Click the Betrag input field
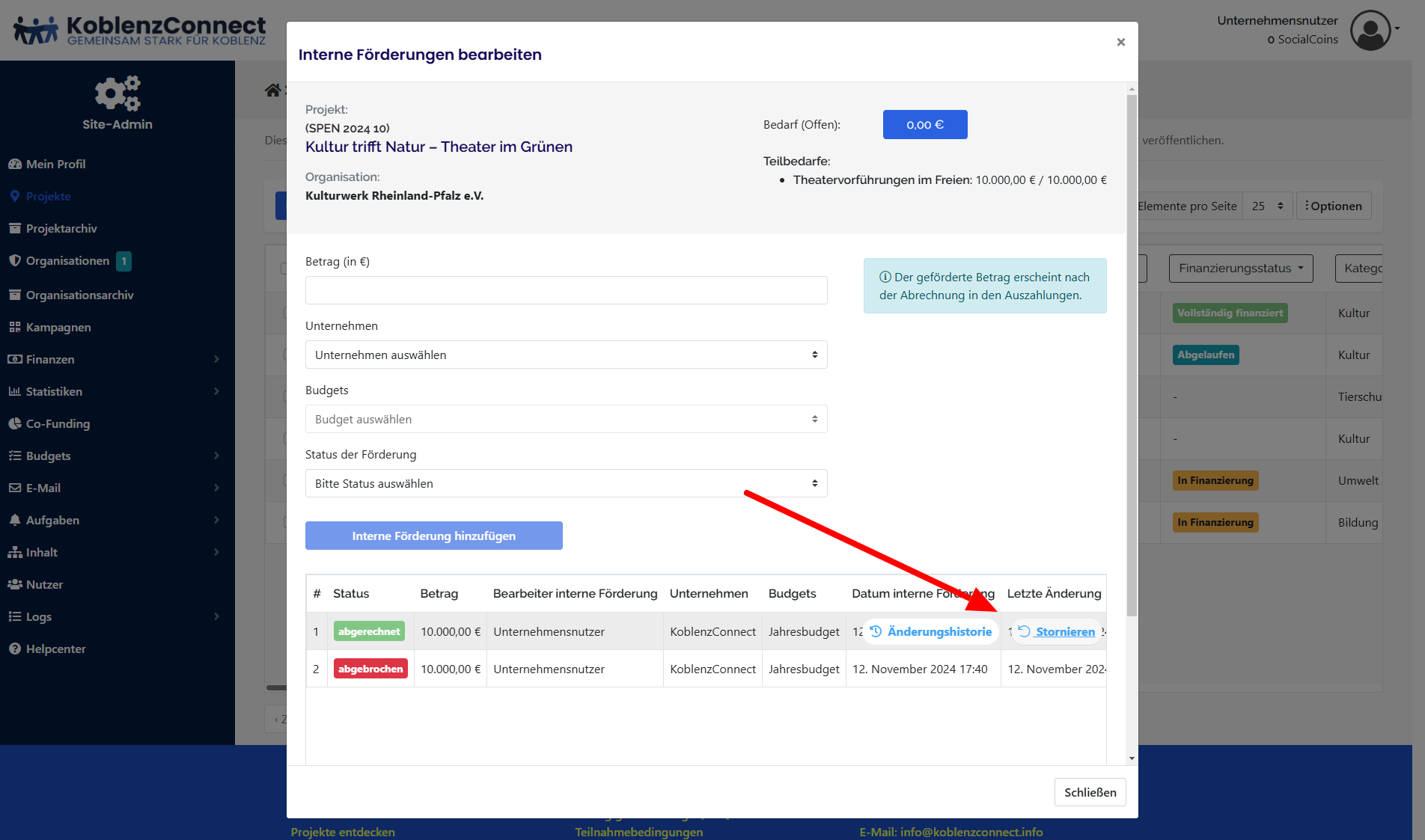The height and width of the screenshot is (840, 1425). pos(566,290)
